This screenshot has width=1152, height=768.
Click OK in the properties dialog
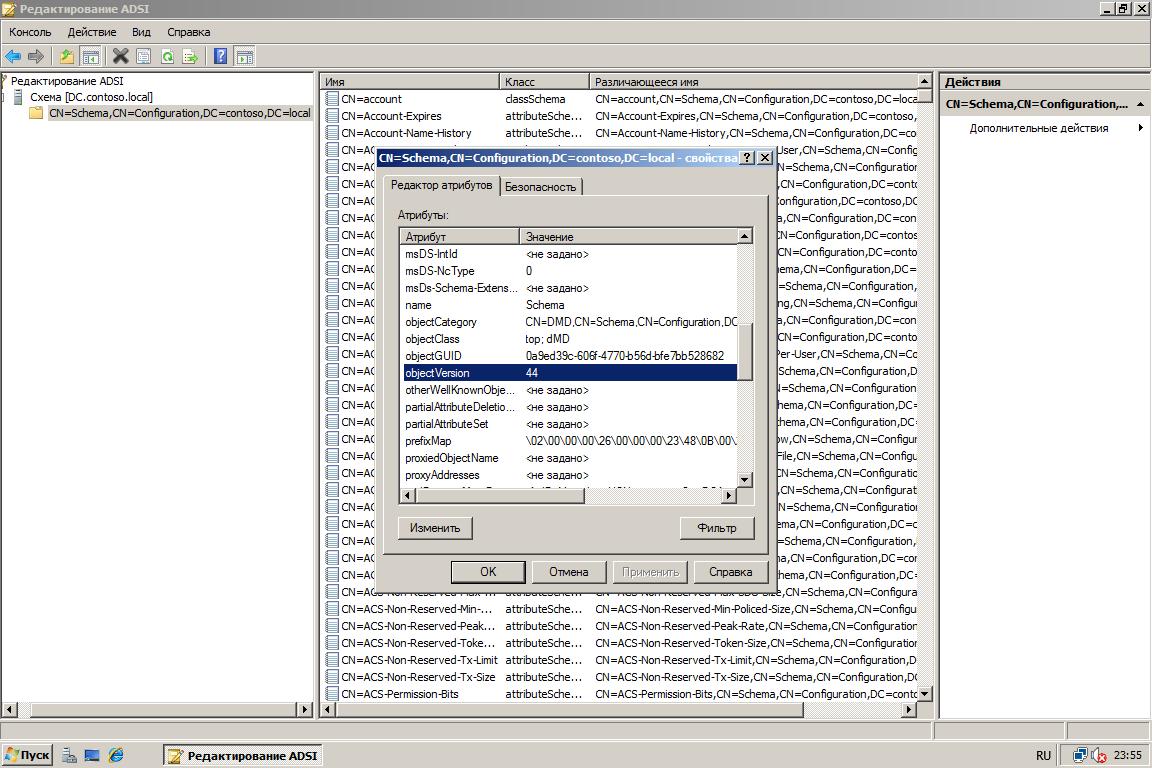coord(488,572)
